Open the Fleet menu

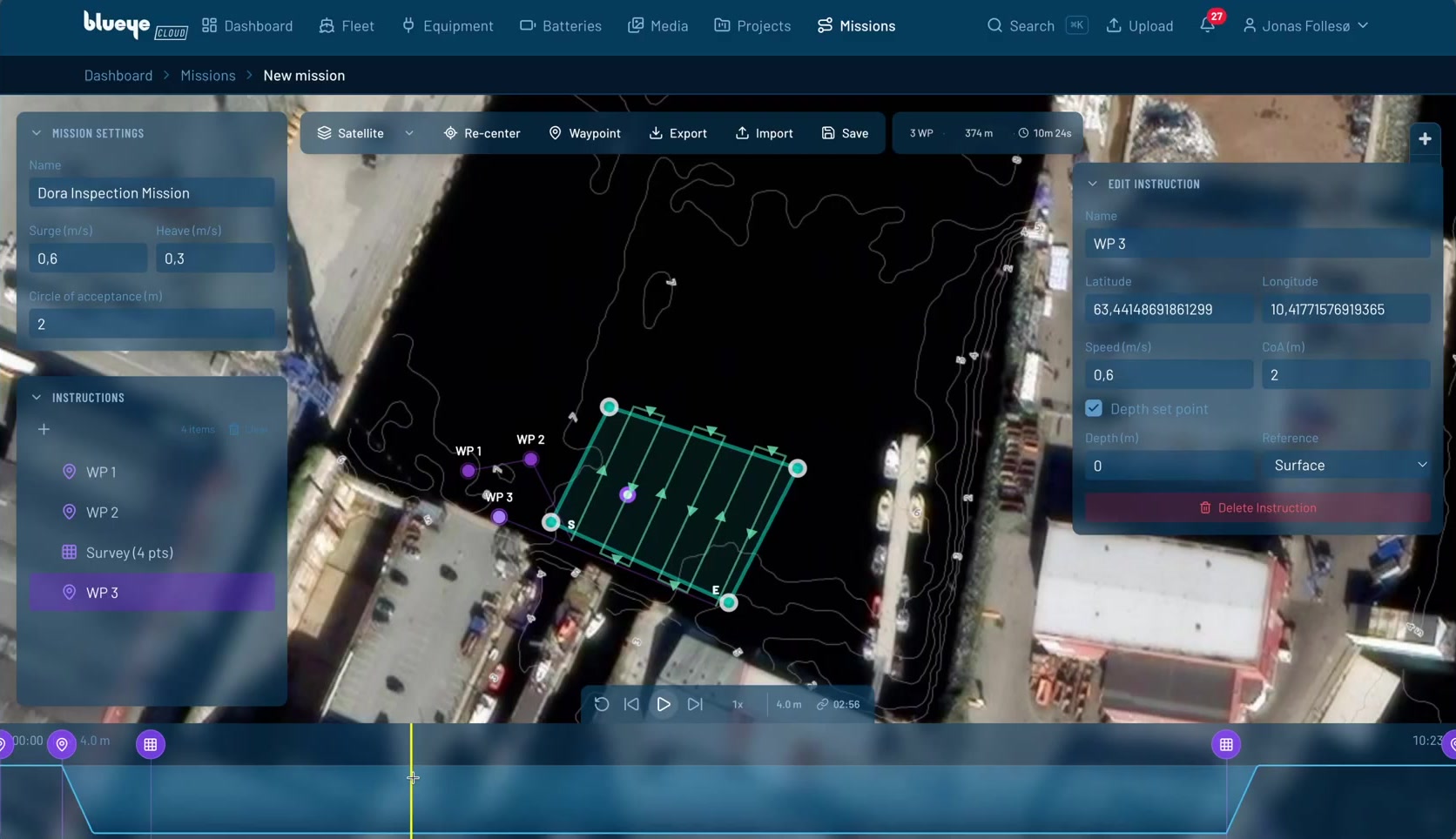[x=347, y=26]
